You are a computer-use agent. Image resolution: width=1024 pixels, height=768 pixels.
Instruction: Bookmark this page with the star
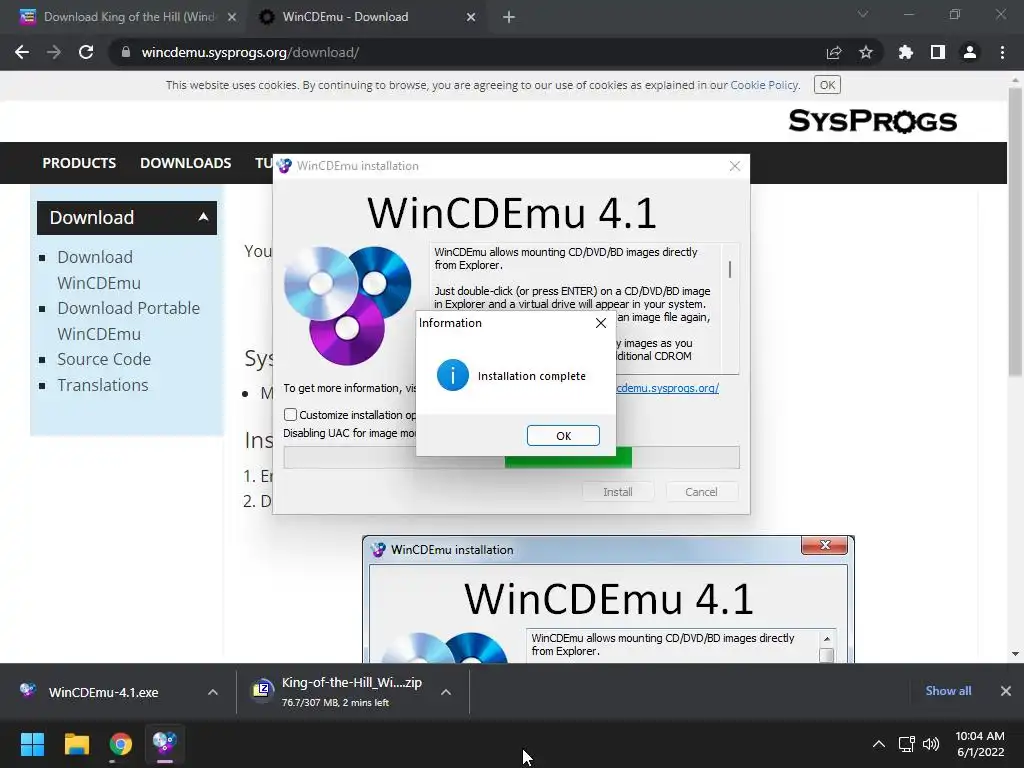(x=866, y=52)
